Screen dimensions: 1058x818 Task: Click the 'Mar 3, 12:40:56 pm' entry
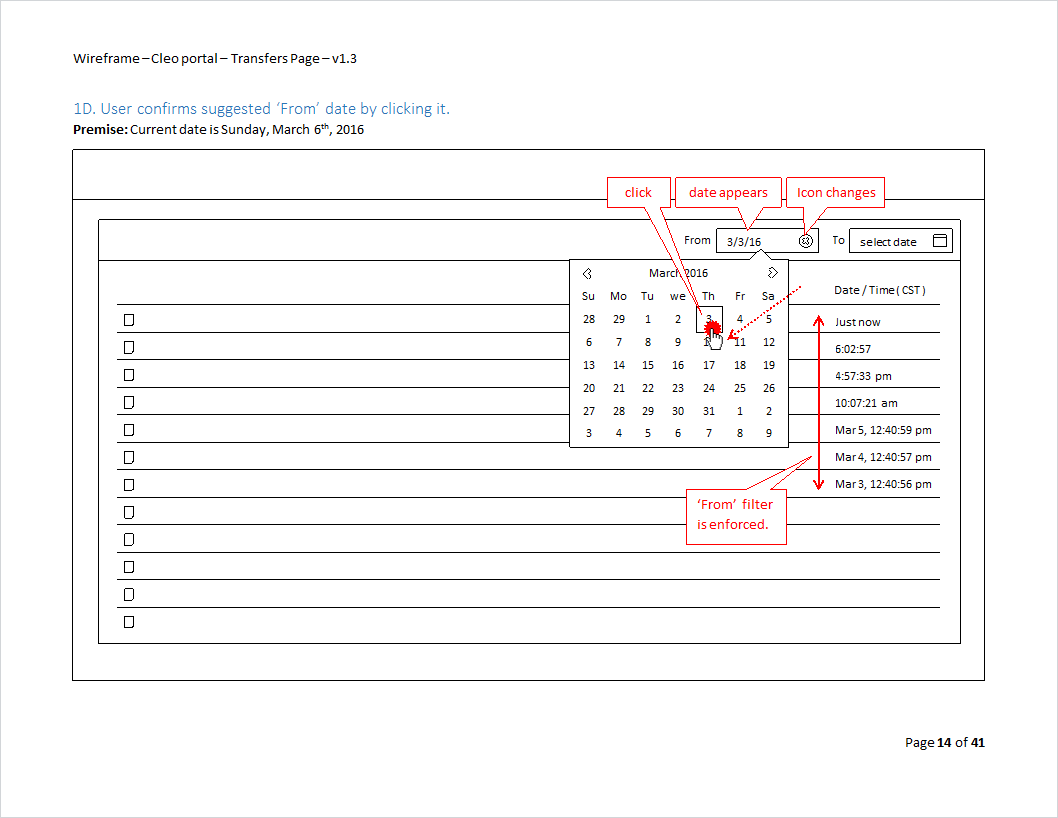click(x=883, y=484)
